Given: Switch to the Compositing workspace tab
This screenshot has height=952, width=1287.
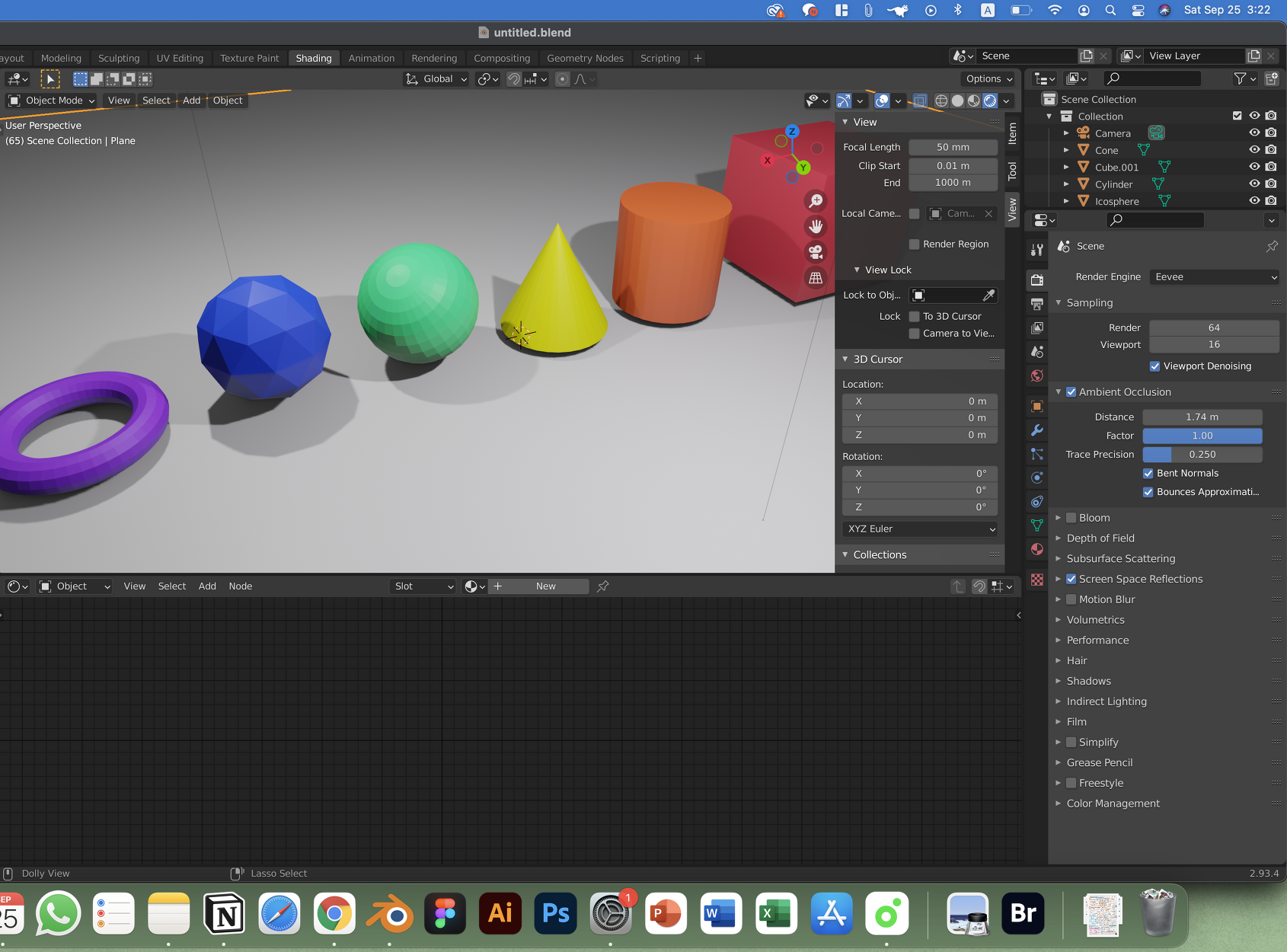Looking at the screenshot, I should tap(502, 59).
